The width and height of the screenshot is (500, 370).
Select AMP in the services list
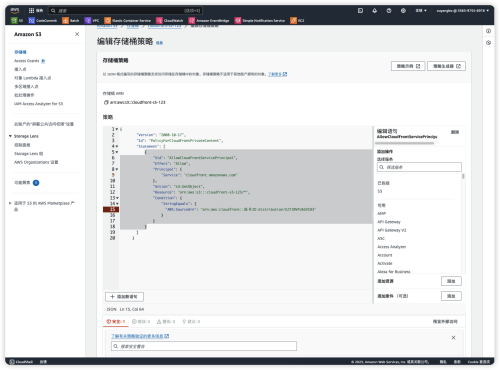pos(381,213)
